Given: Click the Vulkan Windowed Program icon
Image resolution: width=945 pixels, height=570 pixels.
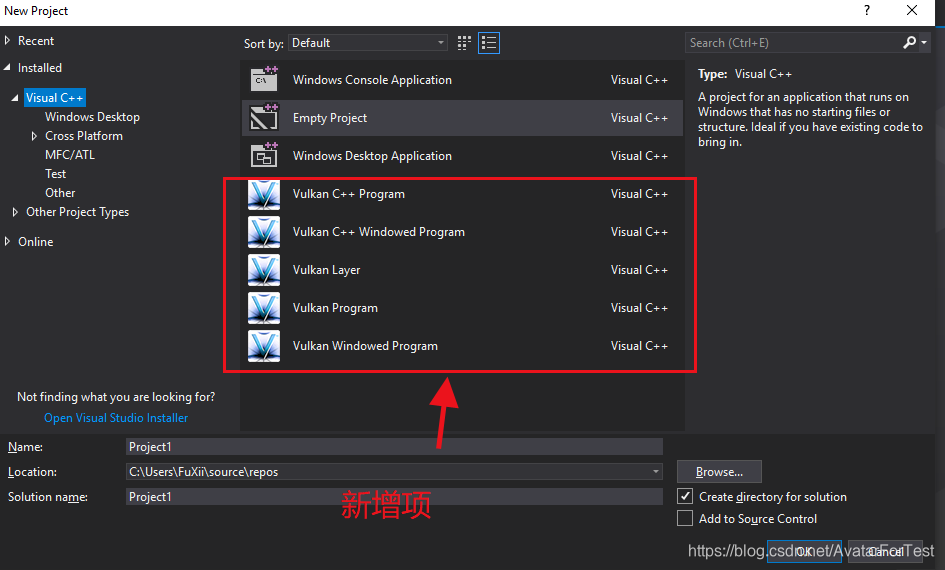Looking at the screenshot, I should click(x=264, y=346).
